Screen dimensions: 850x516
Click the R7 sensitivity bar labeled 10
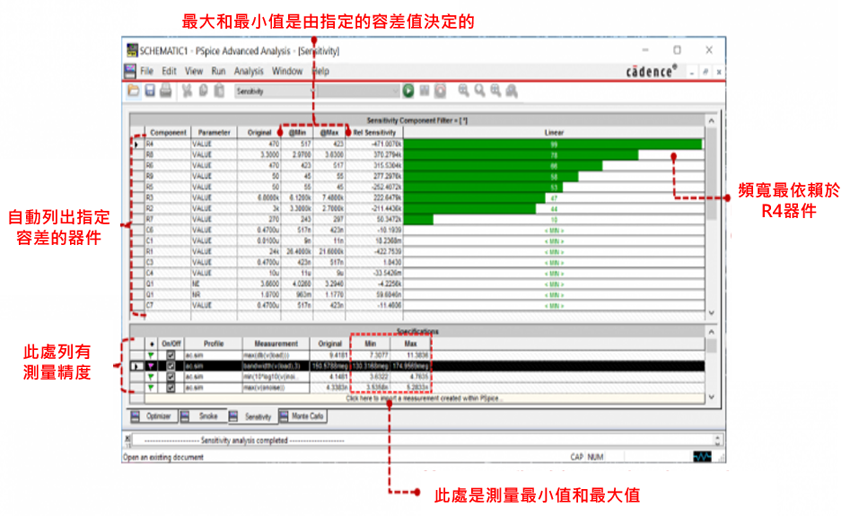pos(418,220)
